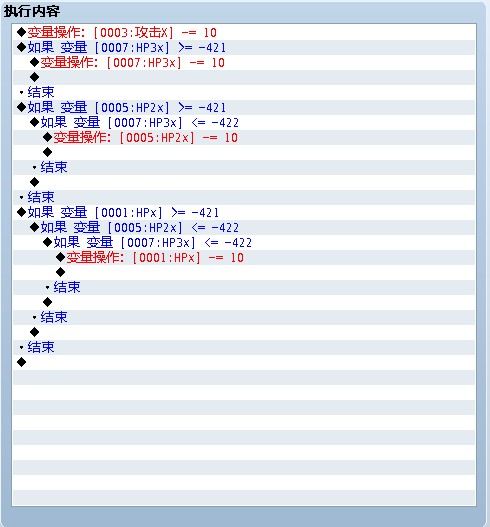
Task: Select the 如果 变量 [0005:HP2x] >= -421 condition
Action: pos(244,108)
